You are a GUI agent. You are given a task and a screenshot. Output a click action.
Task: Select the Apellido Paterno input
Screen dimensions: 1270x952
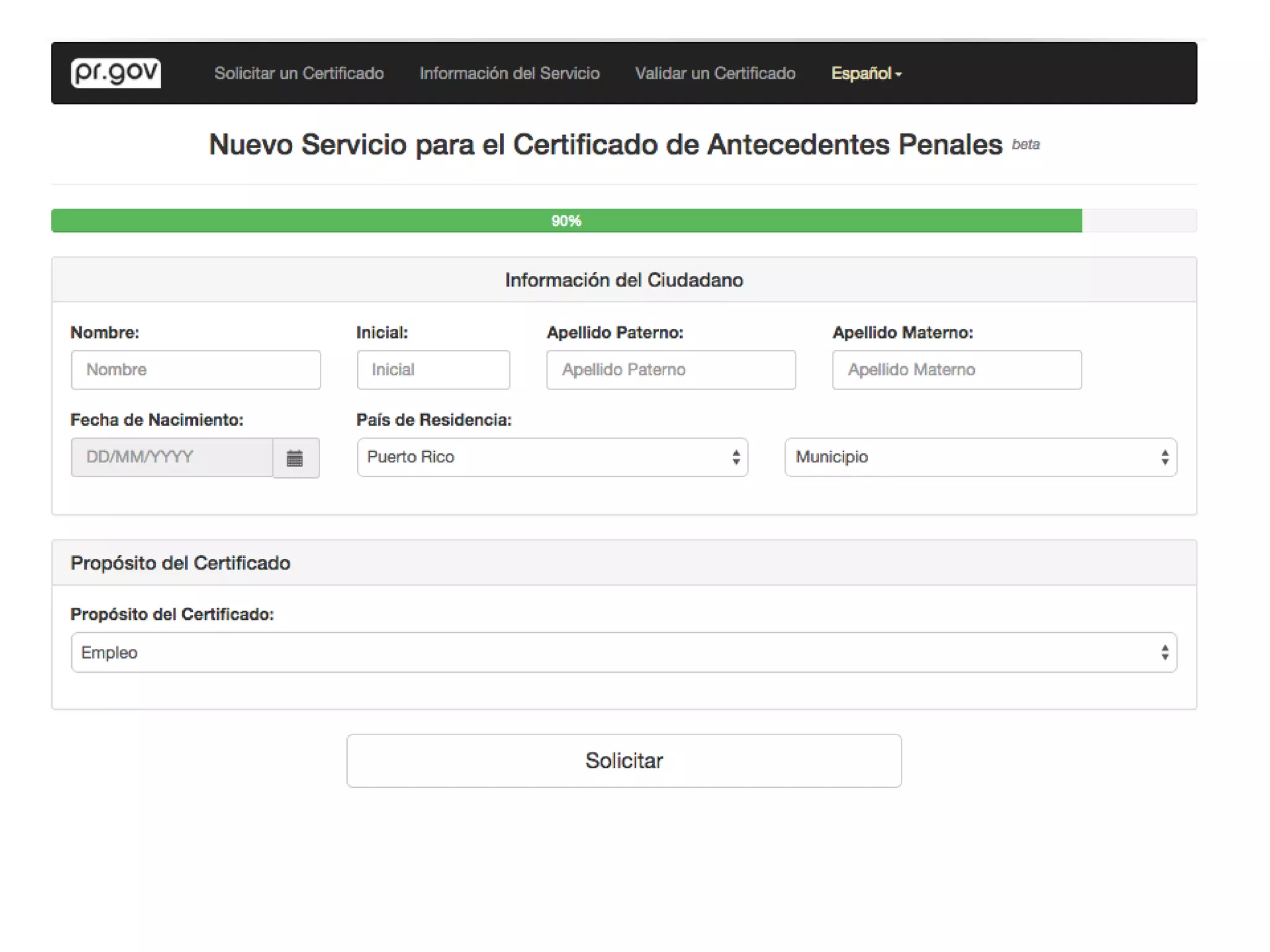click(x=670, y=370)
